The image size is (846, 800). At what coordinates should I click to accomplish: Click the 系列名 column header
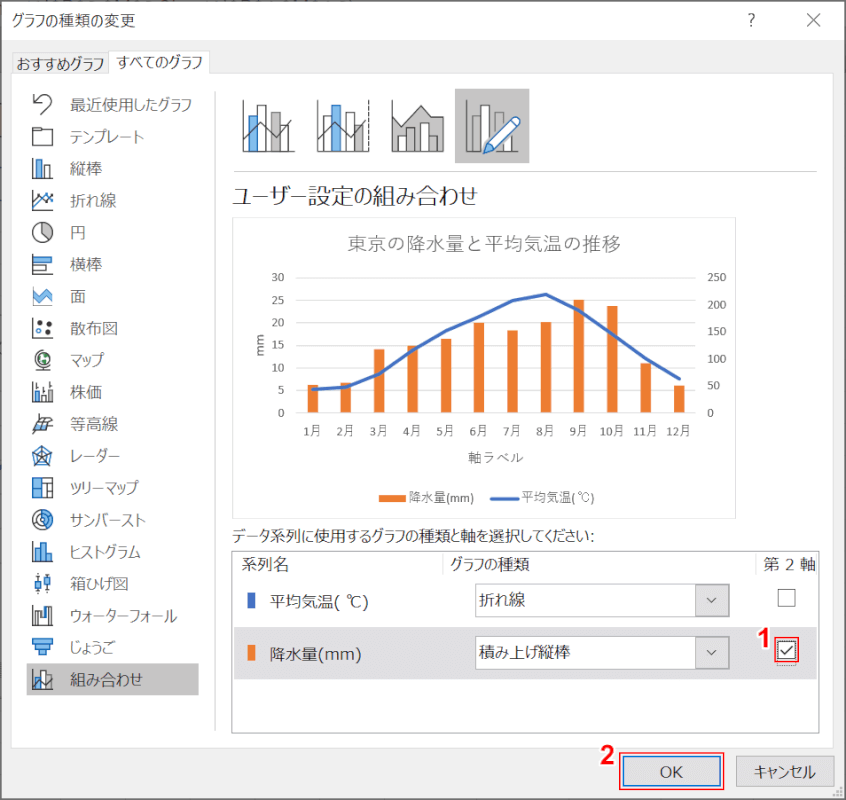pyautogui.click(x=265, y=564)
